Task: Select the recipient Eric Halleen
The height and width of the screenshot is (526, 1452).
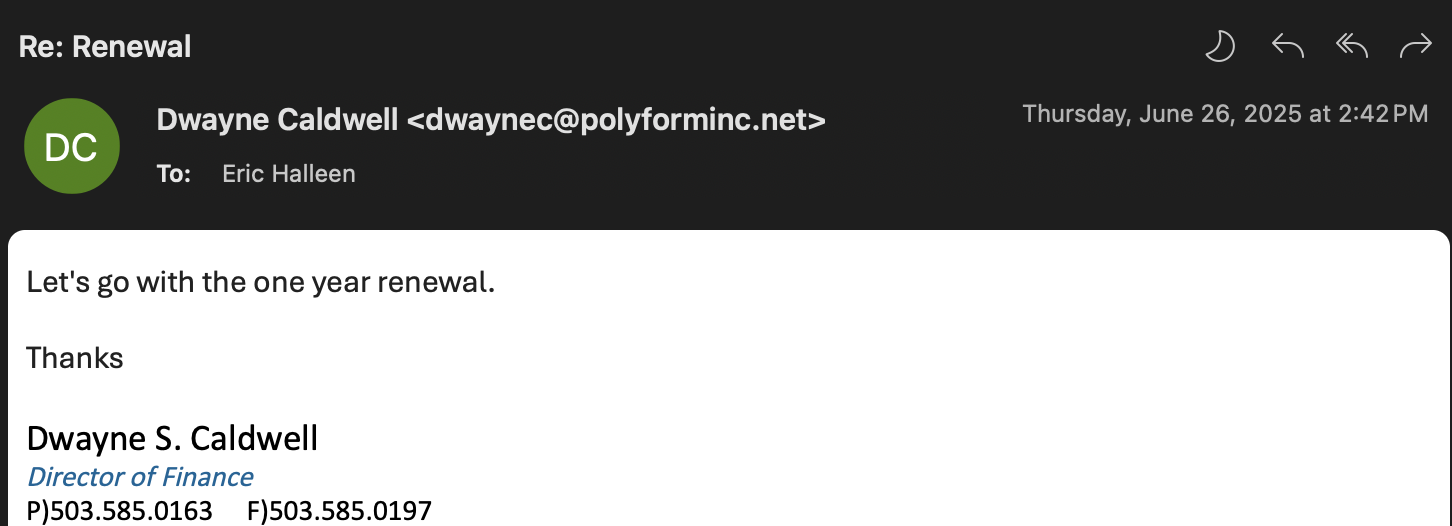Action: pos(288,174)
